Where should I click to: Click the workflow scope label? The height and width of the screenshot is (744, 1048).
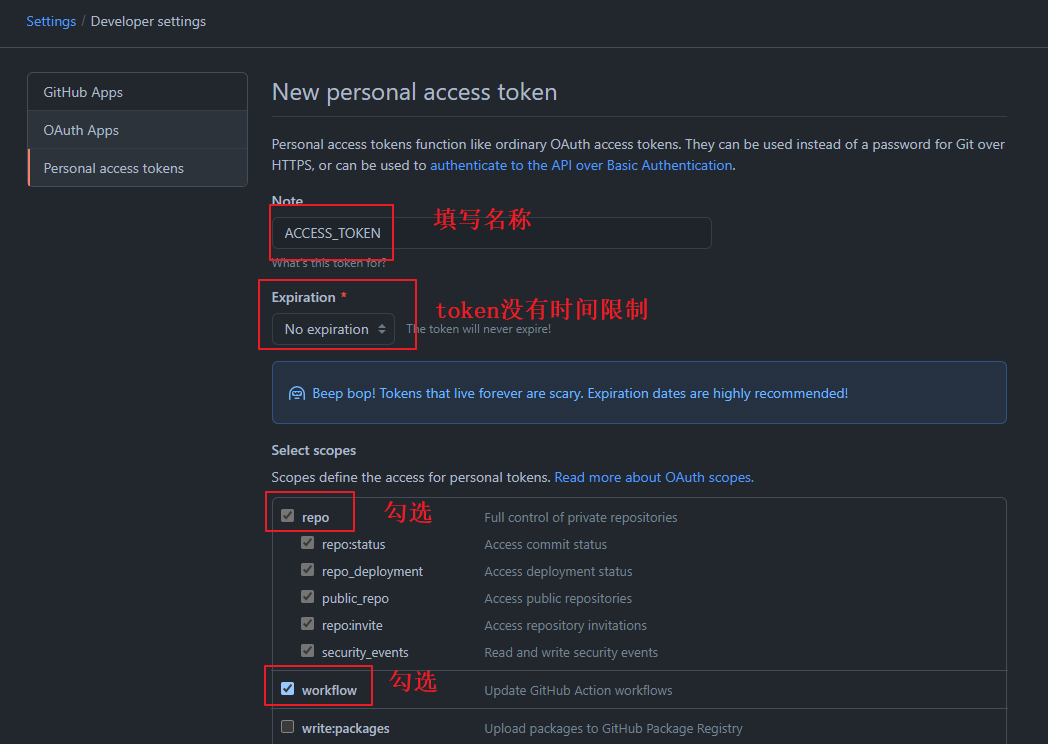click(x=329, y=690)
